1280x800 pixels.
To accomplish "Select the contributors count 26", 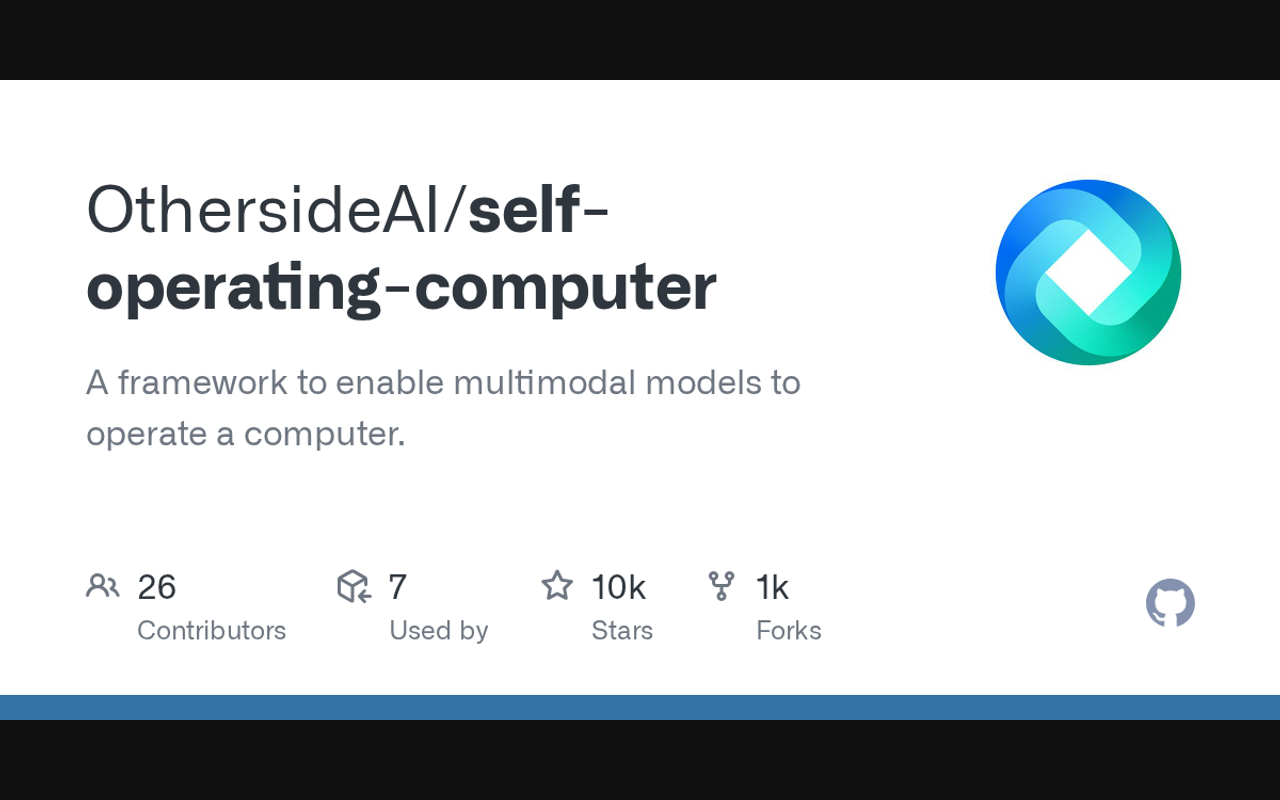I will point(157,587).
